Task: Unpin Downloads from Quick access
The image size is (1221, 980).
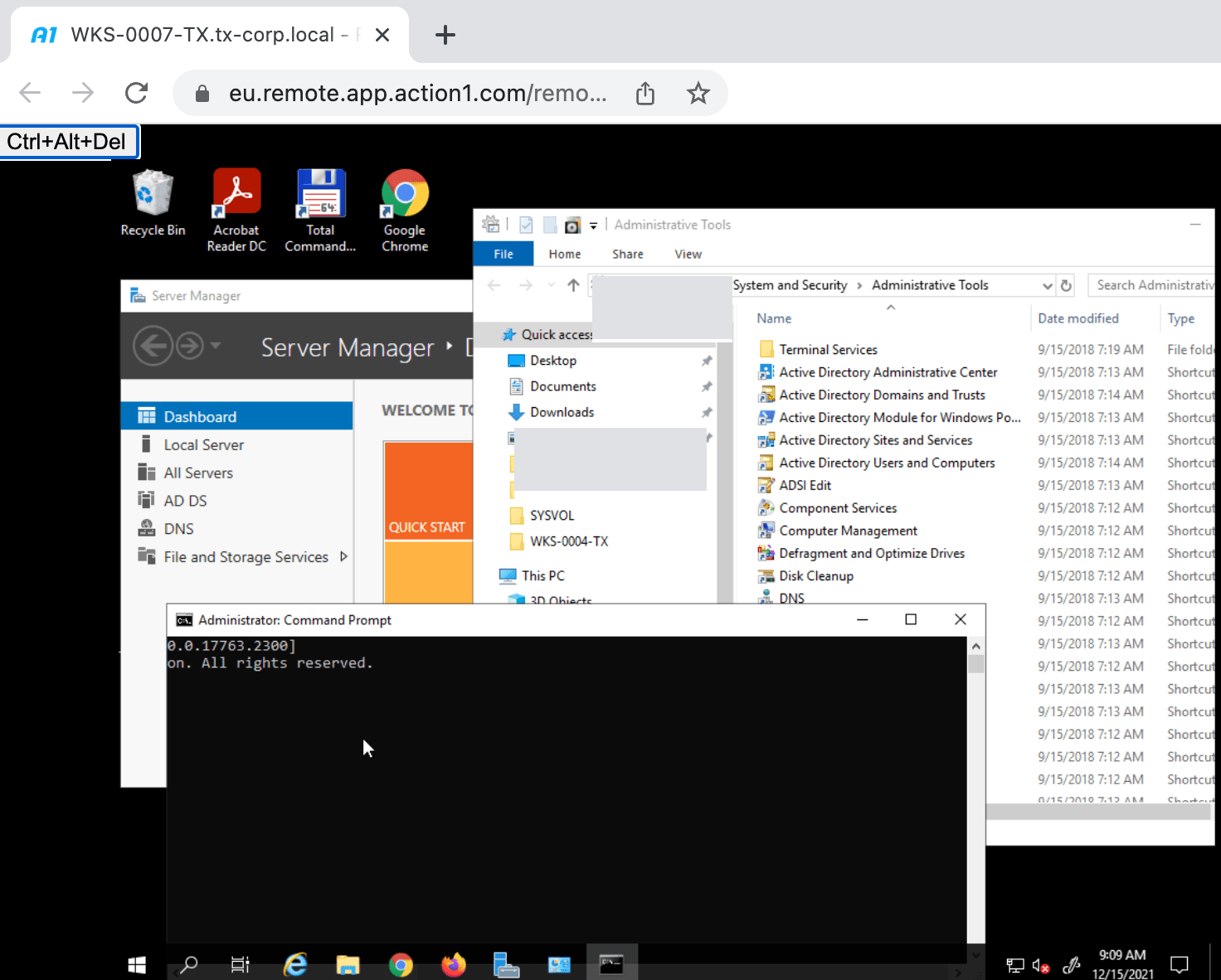Action: 707,412
